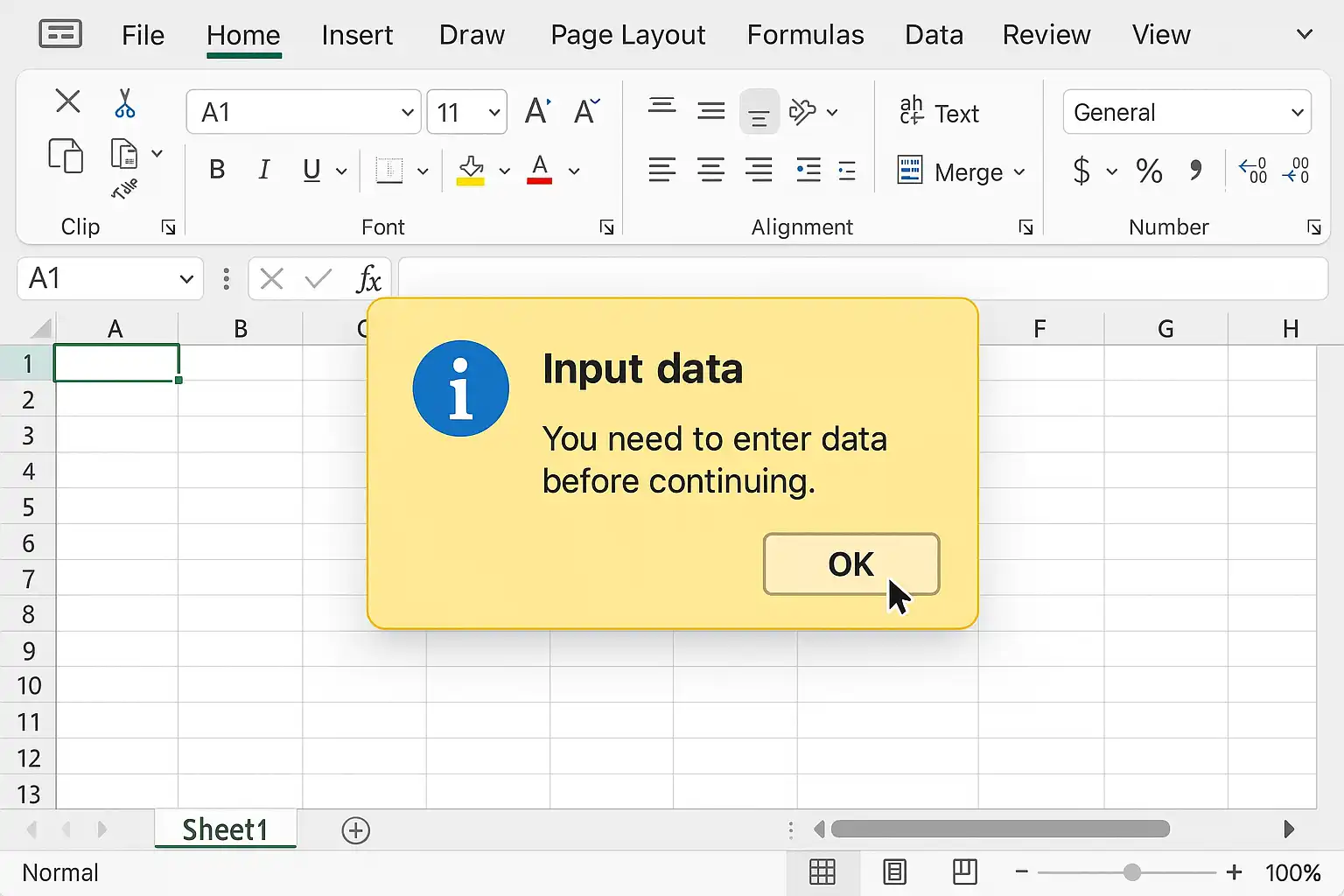Click the Percent Style icon
Screen dimensions: 1344x896
click(x=1149, y=170)
